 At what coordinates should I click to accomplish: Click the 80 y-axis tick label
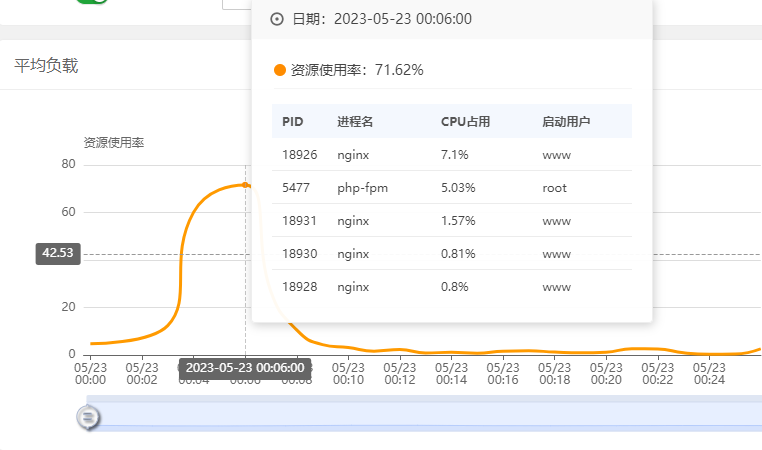(x=69, y=164)
